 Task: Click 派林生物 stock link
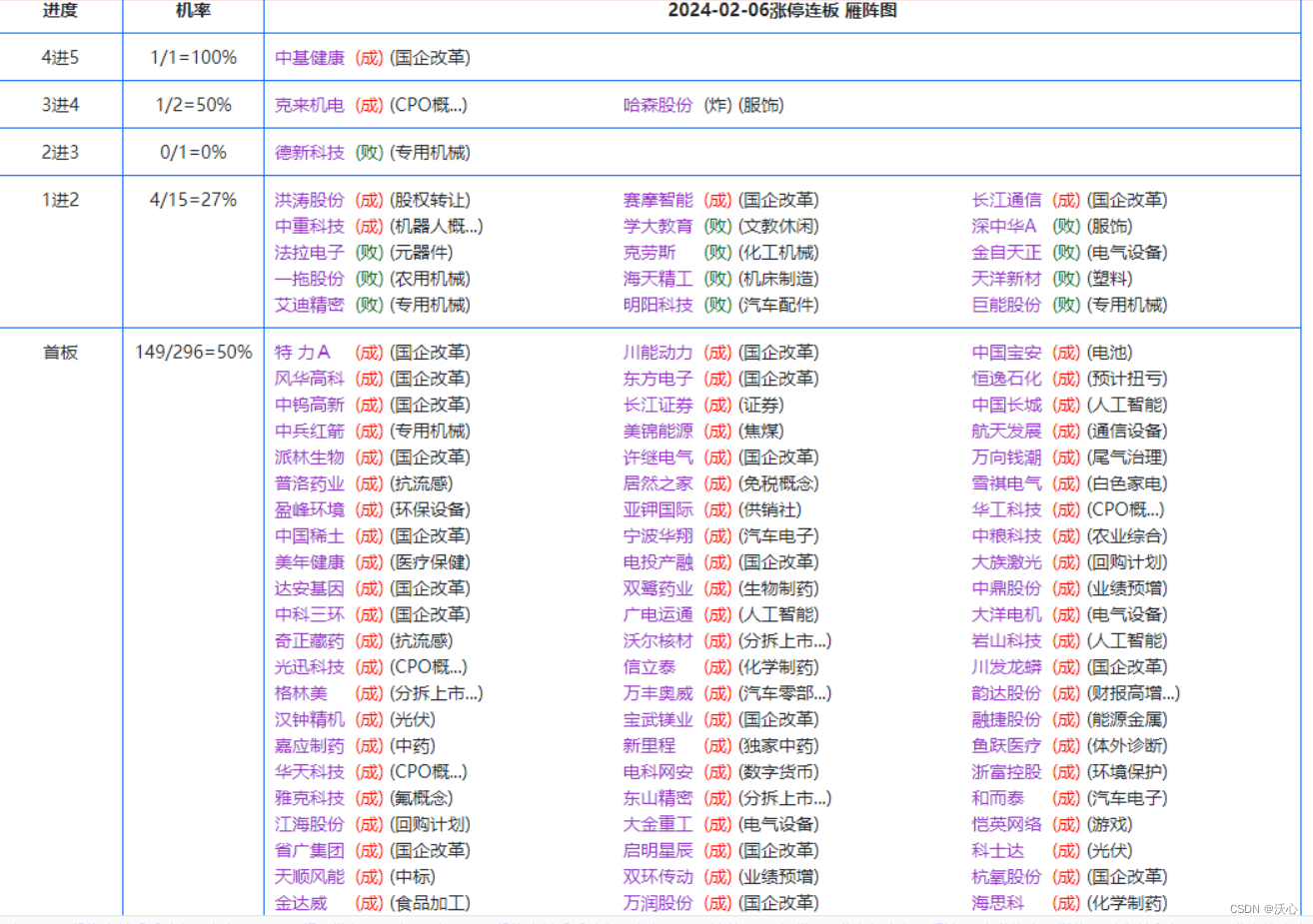pyautogui.click(x=310, y=458)
